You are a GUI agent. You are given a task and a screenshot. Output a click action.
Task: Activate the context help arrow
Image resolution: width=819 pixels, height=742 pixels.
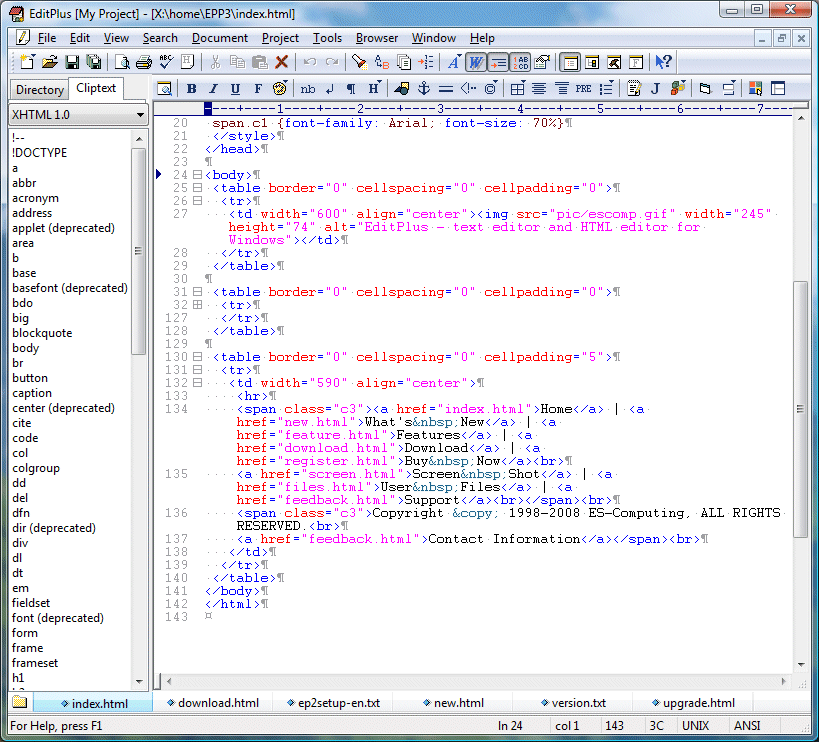click(664, 62)
